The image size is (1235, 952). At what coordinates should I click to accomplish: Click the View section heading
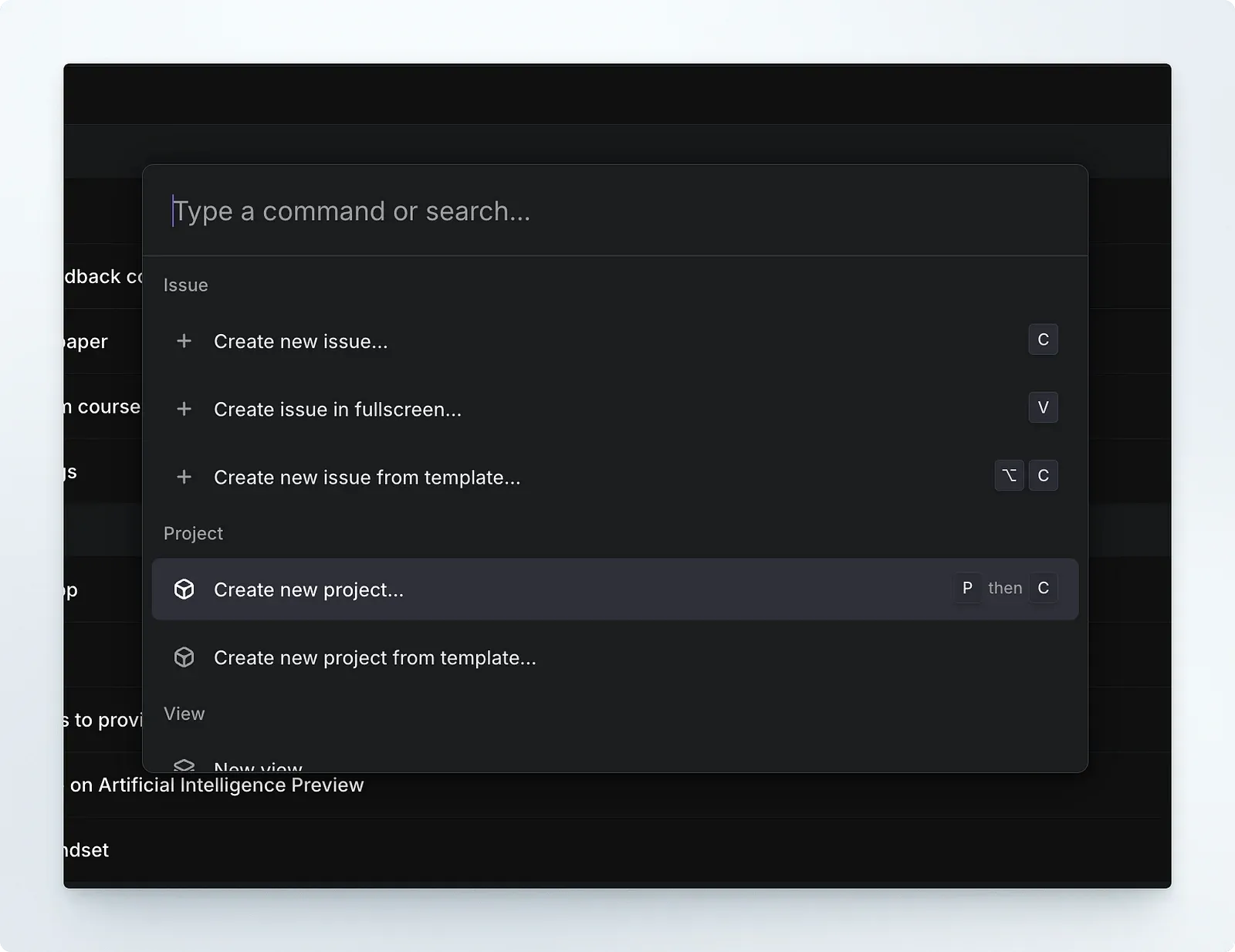click(x=184, y=714)
